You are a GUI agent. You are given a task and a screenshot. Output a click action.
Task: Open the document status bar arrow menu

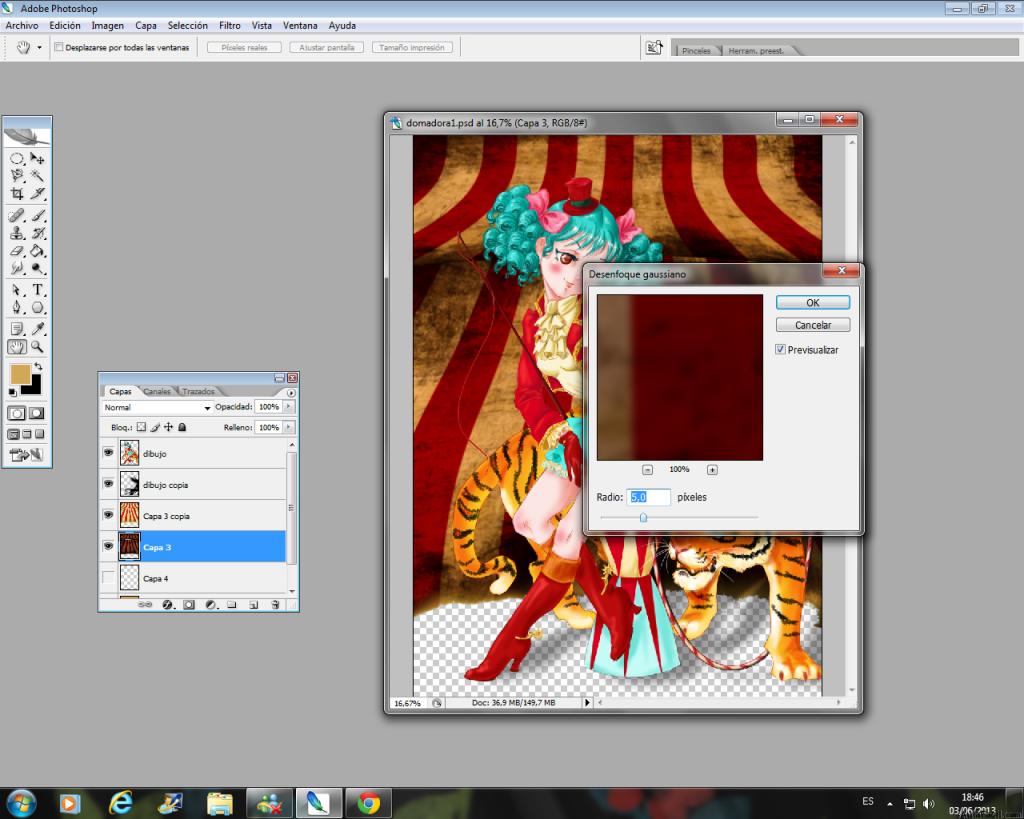click(586, 703)
